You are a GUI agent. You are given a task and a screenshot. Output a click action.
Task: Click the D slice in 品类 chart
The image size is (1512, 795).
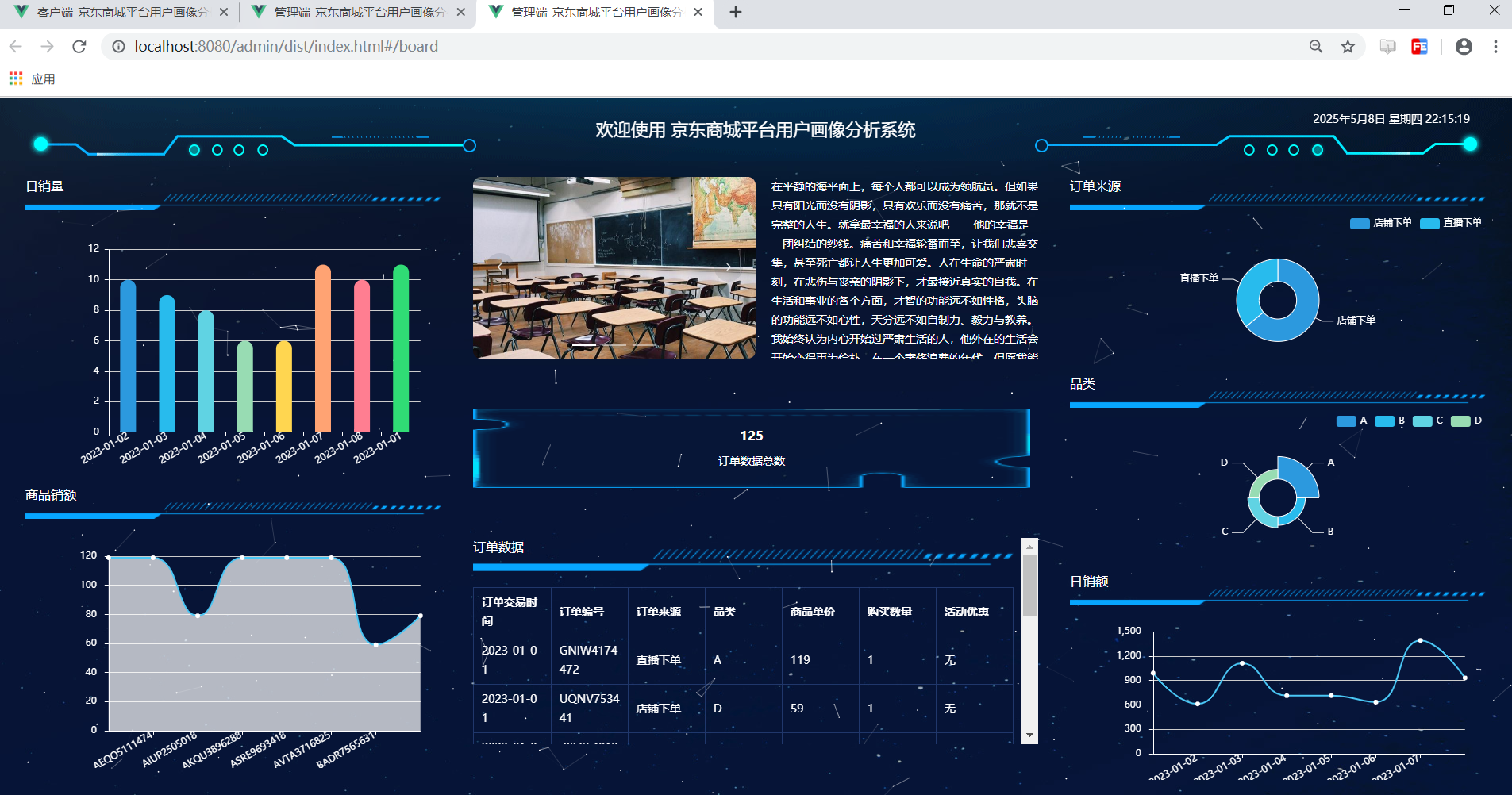tap(1261, 482)
